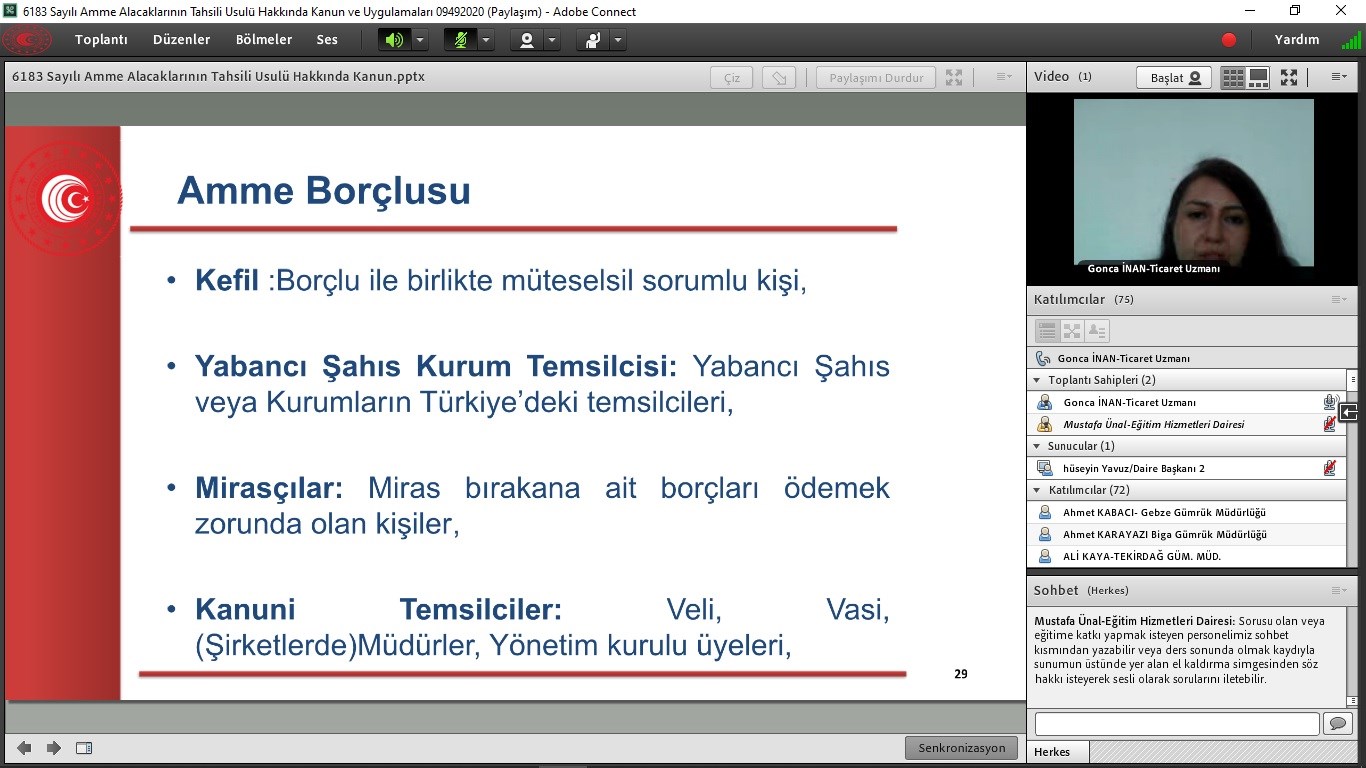
Task: Click Gonca İNAN's active microphone icon
Action: pos(1330,402)
